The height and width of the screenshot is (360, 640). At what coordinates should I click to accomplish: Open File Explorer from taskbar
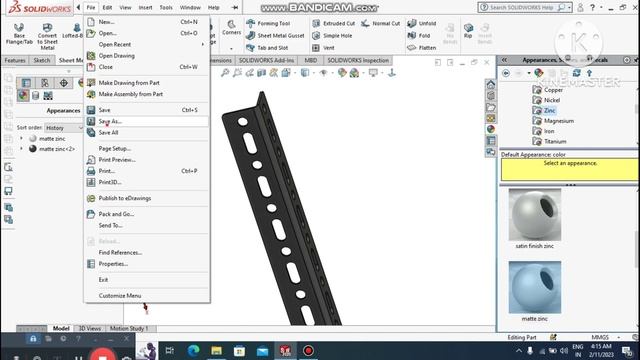pyautogui.click(x=216, y=351)
